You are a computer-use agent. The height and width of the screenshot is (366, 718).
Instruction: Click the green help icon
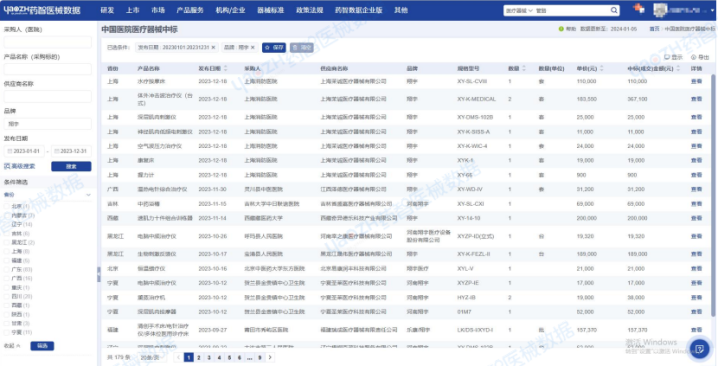coord(561,29)
